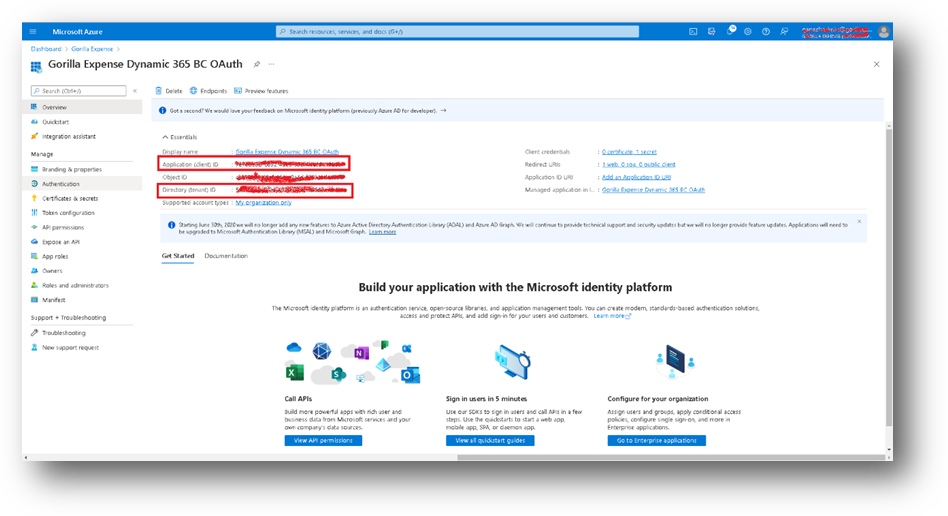Open the Authentication blade
The image size is (948, 516).
pos(82,184)
